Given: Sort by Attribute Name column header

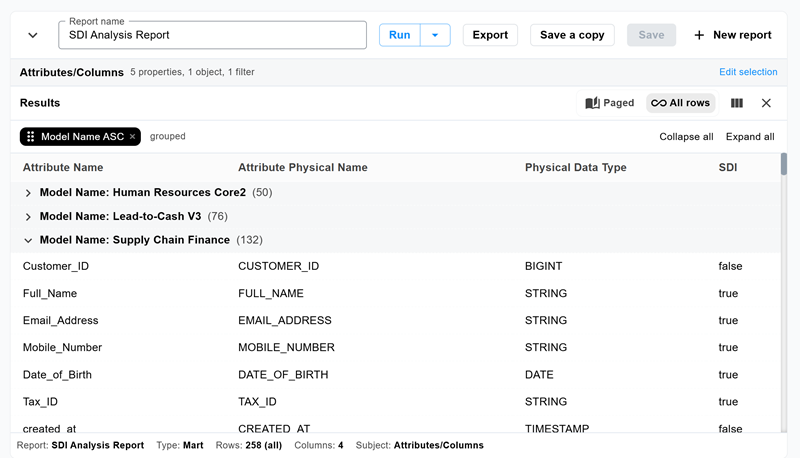Looking at the screenshot, I should [63, 167].
